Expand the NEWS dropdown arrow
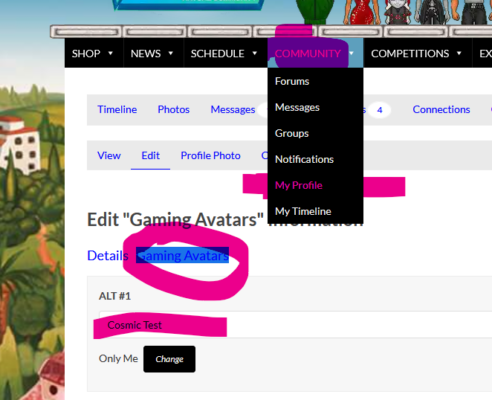Screen dimensions: 492x400 click(x=171, y=53)
